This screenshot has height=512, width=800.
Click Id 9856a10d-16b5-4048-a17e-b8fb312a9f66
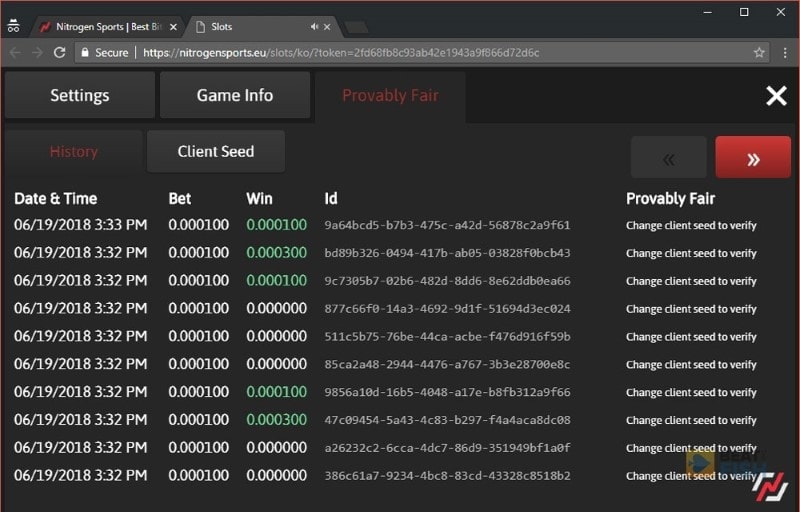point(447,392)
